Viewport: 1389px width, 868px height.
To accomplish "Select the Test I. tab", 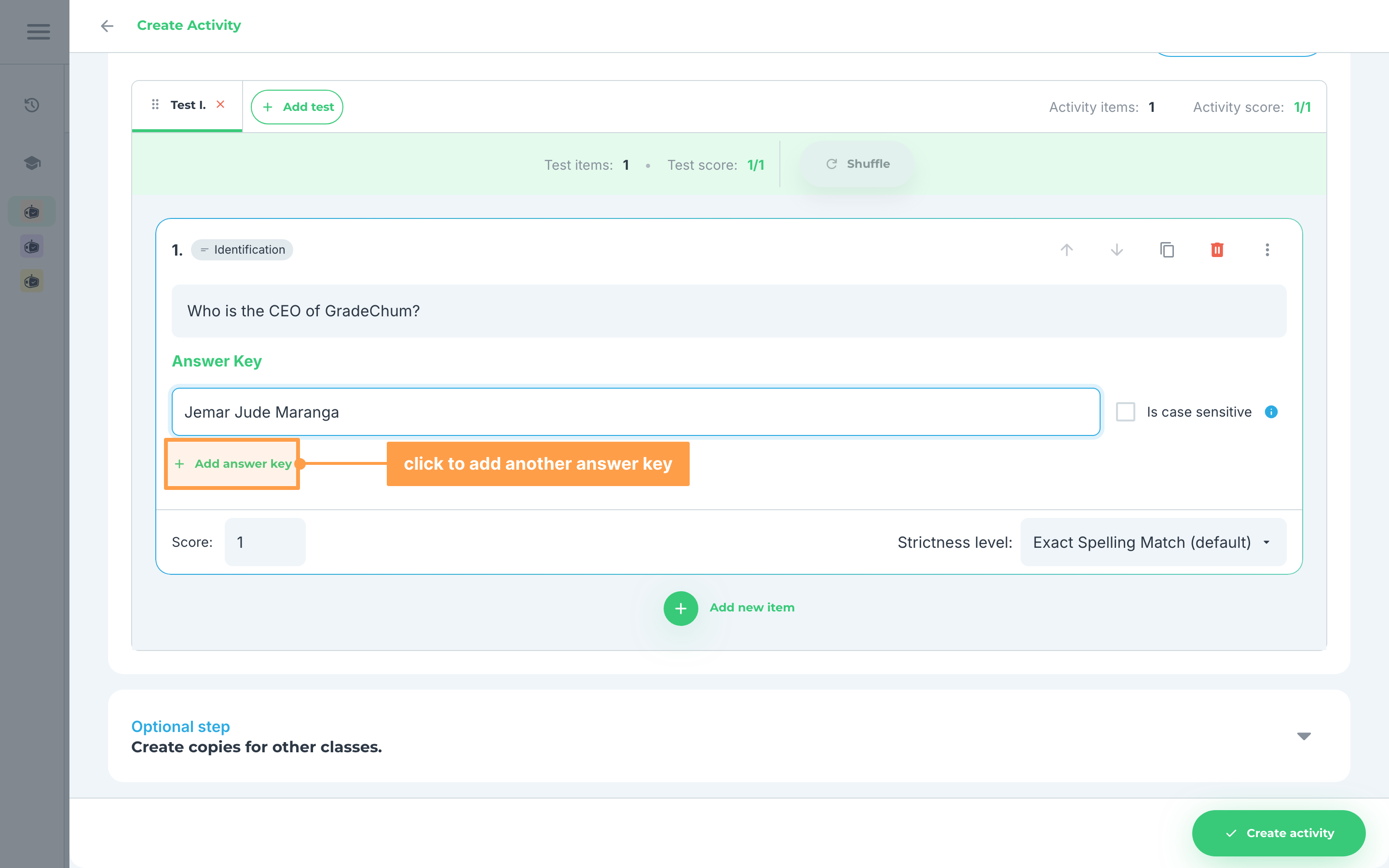I will click(187, 105).
